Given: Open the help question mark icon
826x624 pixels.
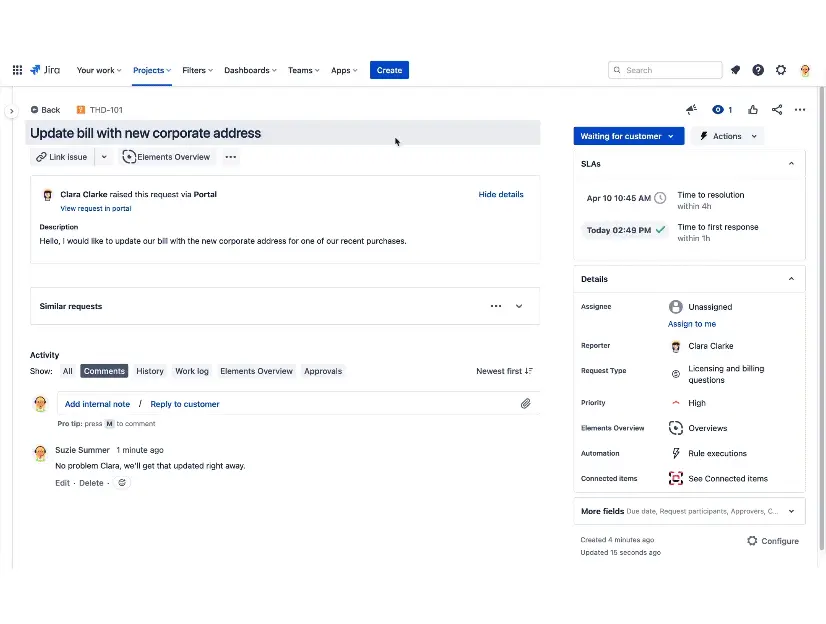Looking at the screenshot, I should point(758,70).
